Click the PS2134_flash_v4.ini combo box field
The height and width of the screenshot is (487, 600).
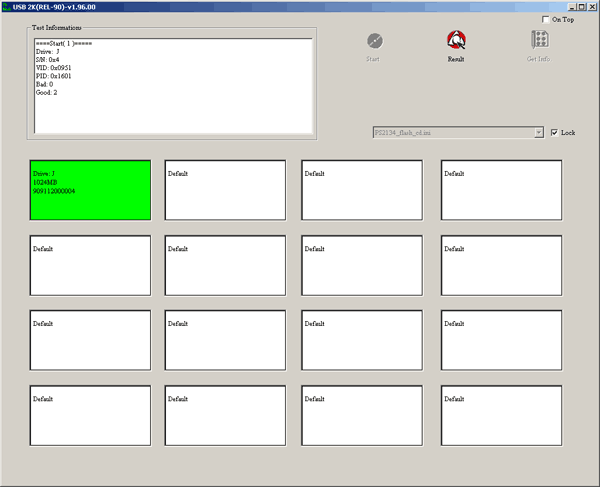pyautogui.click(x=452, y=132)
